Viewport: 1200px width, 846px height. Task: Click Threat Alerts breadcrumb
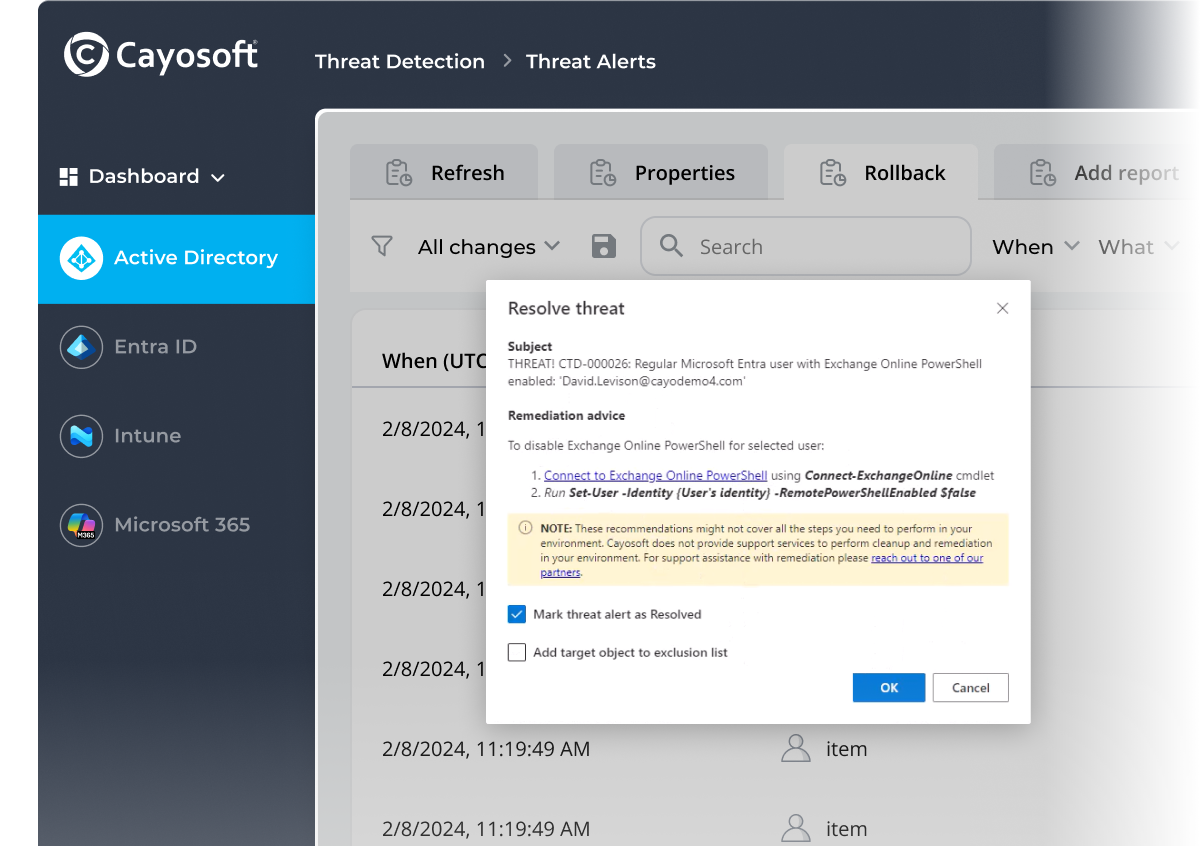pos(591,62)
